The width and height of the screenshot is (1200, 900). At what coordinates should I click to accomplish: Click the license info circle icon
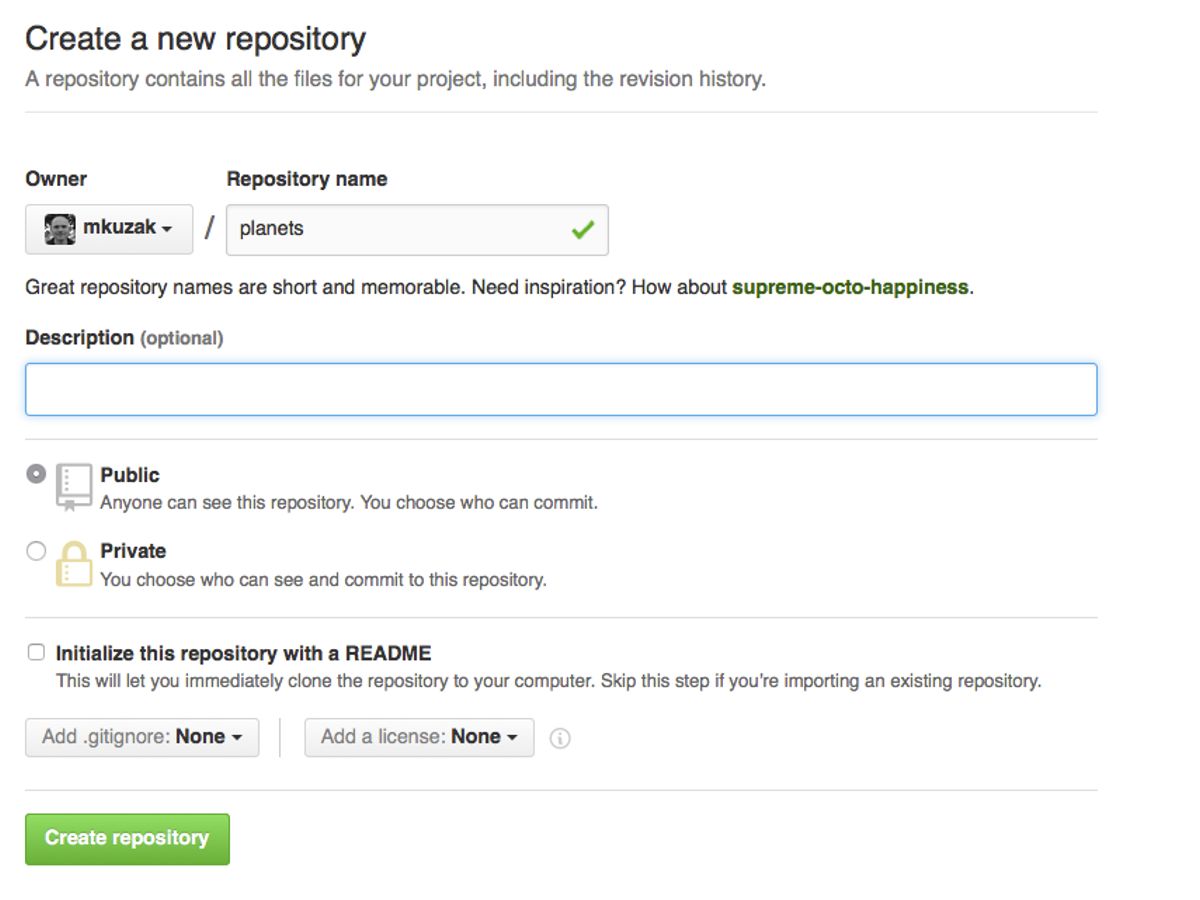click(x=561, y=738)
